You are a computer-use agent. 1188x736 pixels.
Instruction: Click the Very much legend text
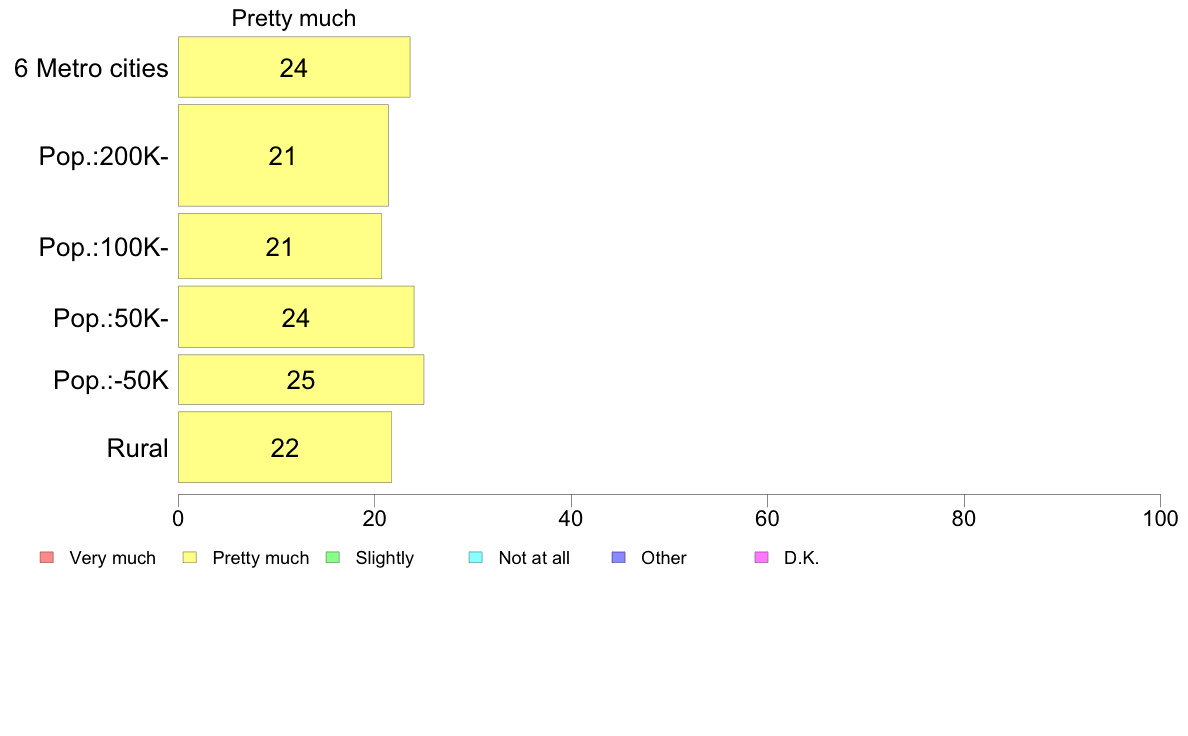point(112,558)
